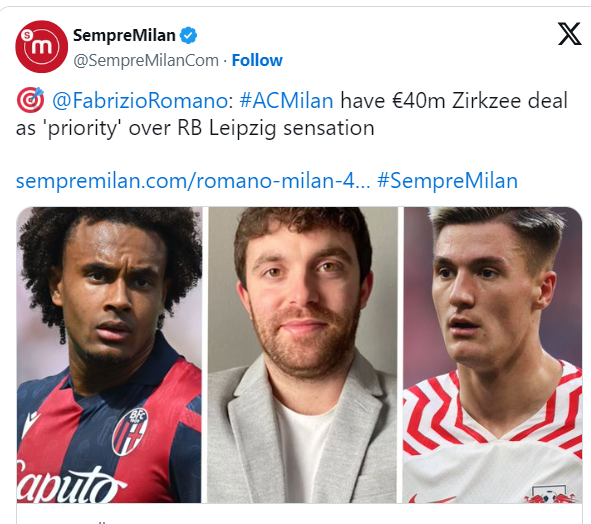Click the BFC crest on the striped jersey
Image resolution: width=591 pixels, height=524 pixels.
pyautogui.click(x=130, y=432)
